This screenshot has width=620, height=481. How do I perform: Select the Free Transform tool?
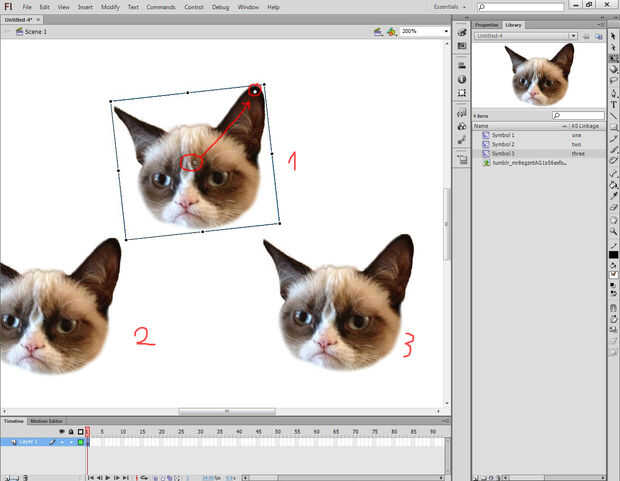tap(613, 58)
